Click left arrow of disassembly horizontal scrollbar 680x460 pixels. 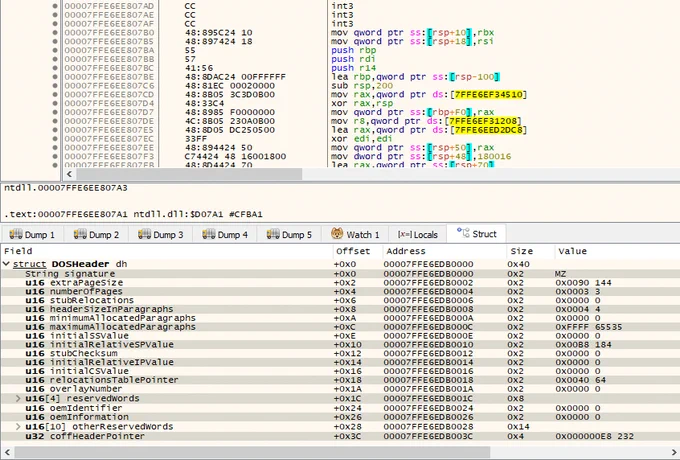pyautogui.click(x=69, y=174)
